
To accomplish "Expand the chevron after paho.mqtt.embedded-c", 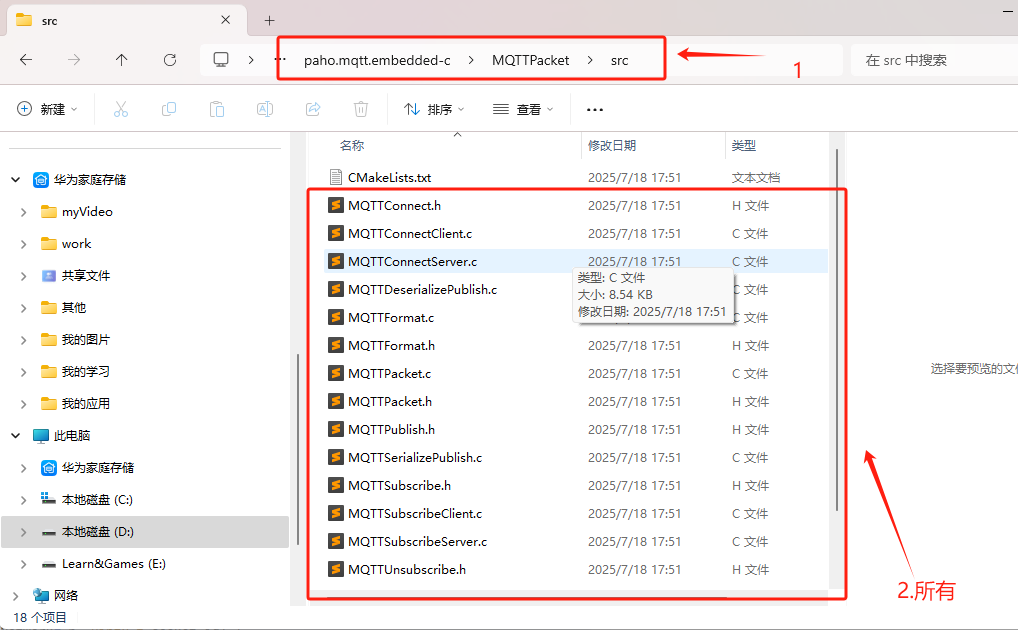I will point(471,60).
